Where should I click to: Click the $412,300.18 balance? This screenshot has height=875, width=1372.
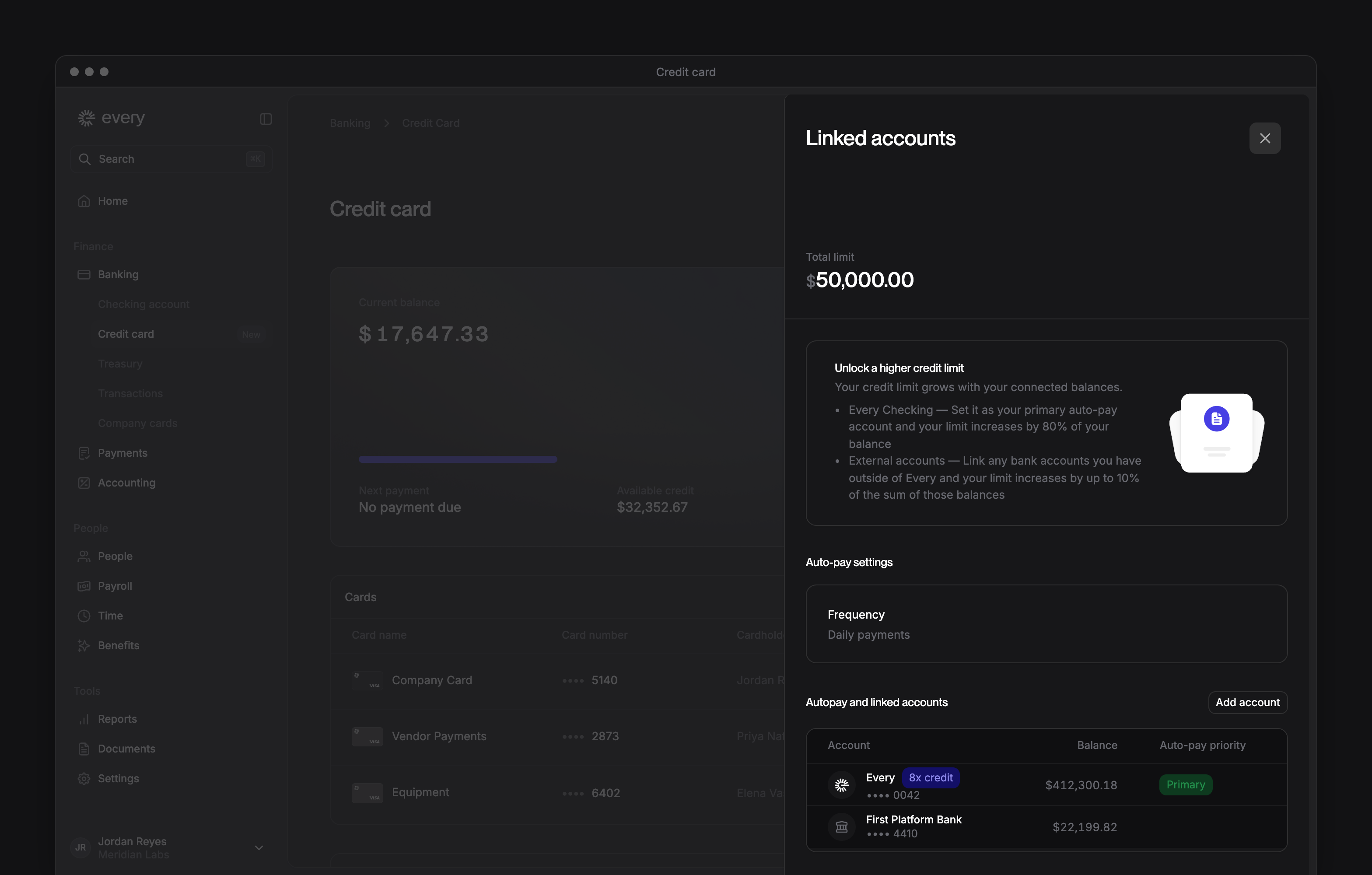pos(1081,785)
